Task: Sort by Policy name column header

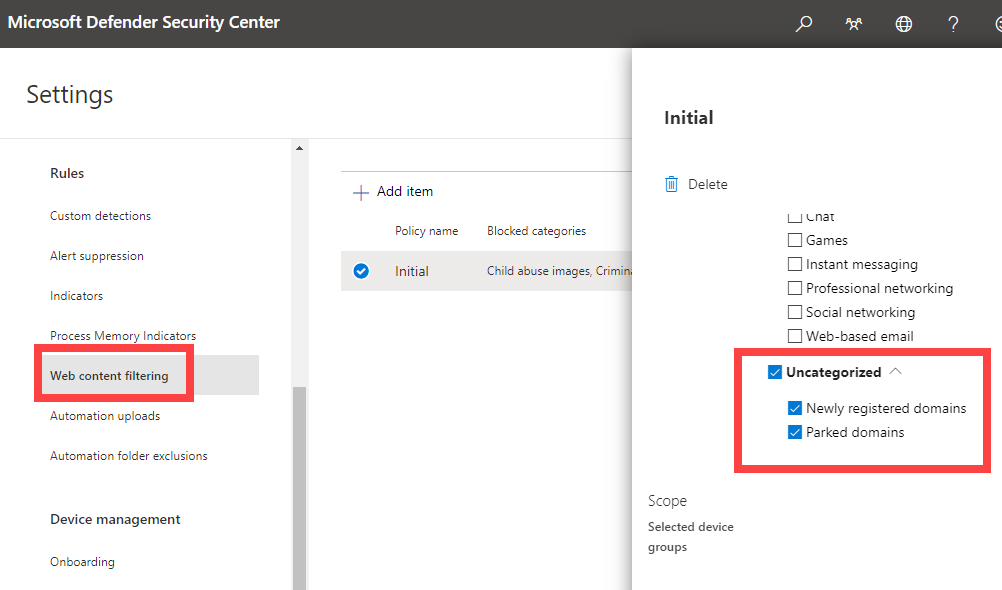Action: tap(426, 231)
